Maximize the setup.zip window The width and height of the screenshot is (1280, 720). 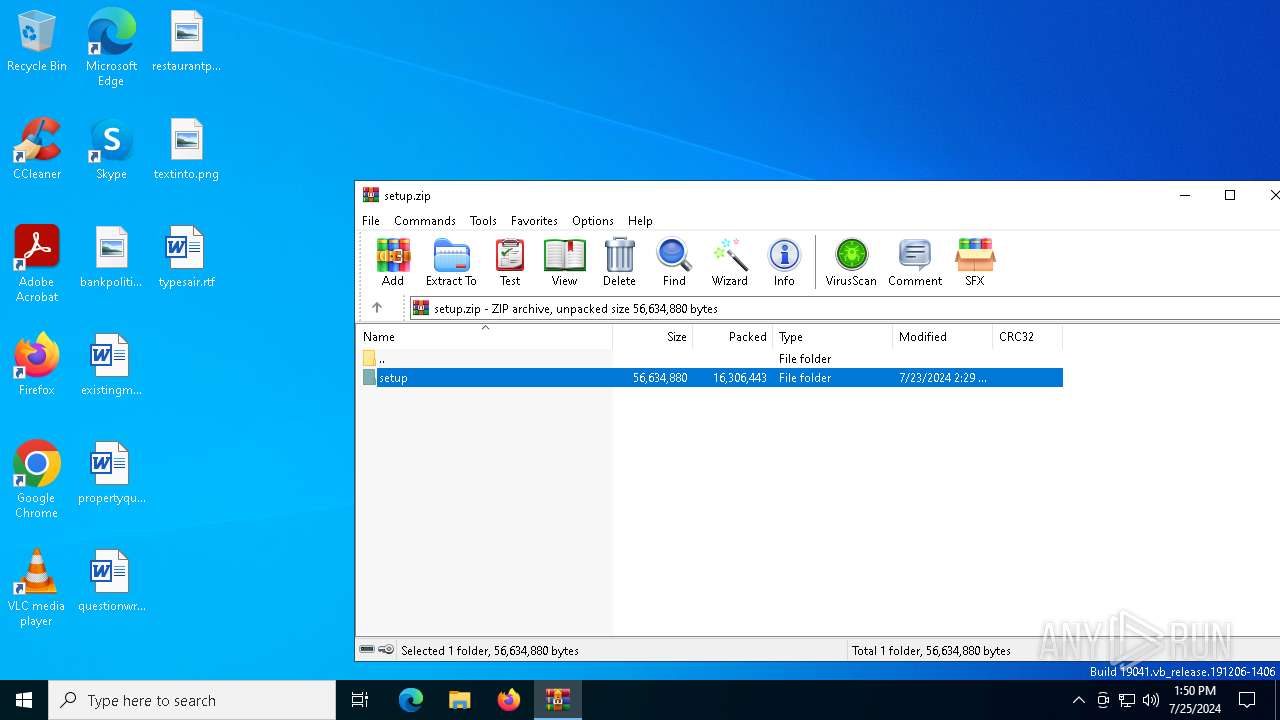pyautogui.click(x=1230, y=195)
